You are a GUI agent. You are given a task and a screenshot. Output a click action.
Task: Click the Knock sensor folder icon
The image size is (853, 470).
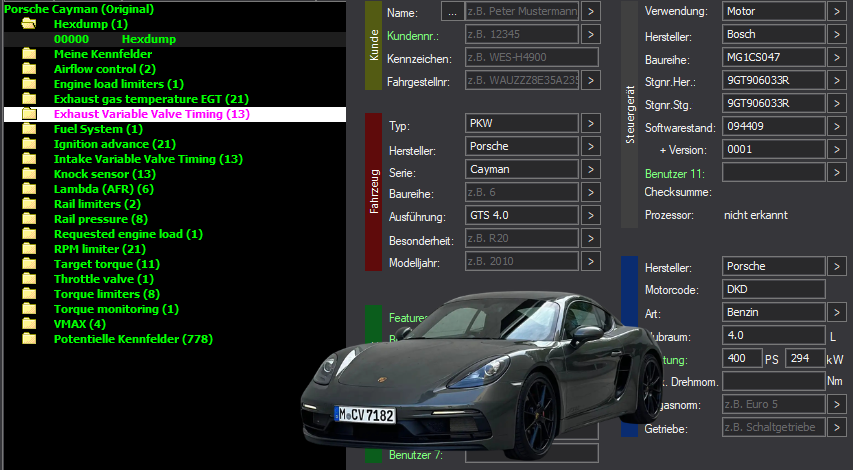pyautogui.click(x=29, y=174)
